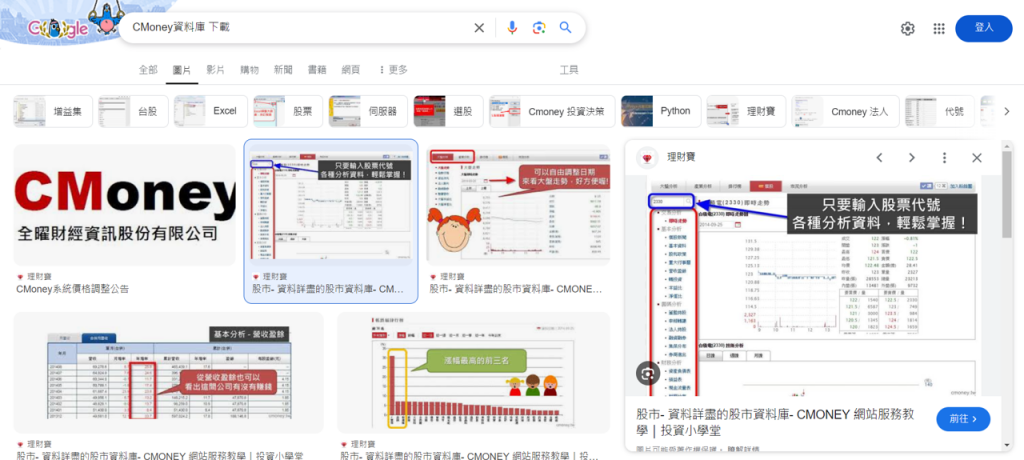Click the magnifier search button
The image size is (1024, 460).
tap(566, 27)
